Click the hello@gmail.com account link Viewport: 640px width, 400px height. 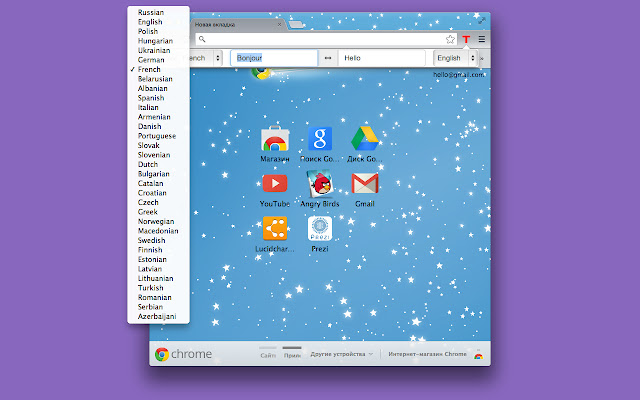pos(459,75)
